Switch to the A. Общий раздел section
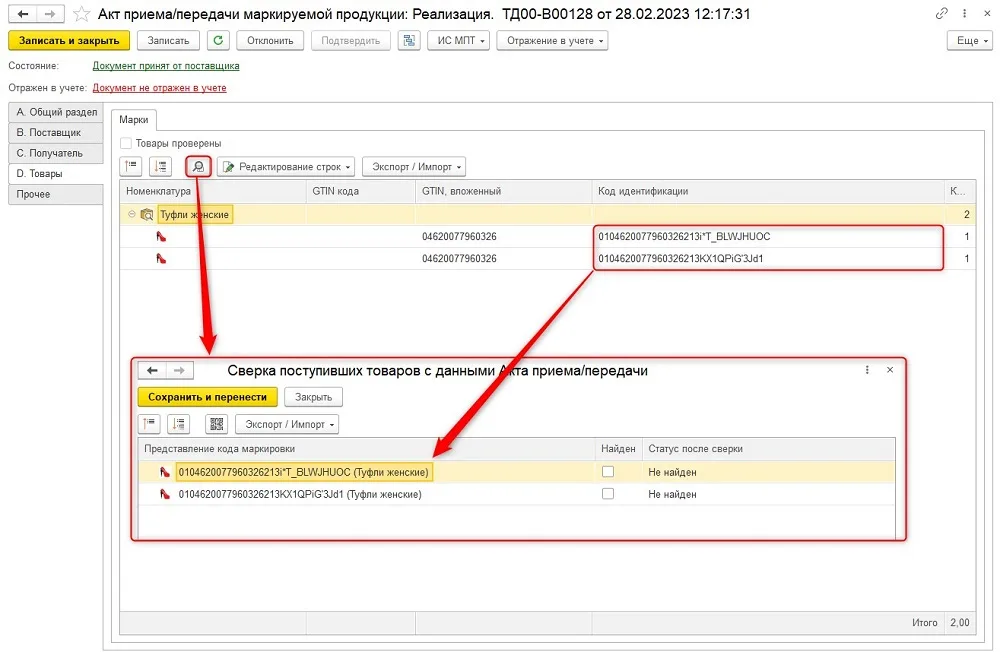 (56, 112)
